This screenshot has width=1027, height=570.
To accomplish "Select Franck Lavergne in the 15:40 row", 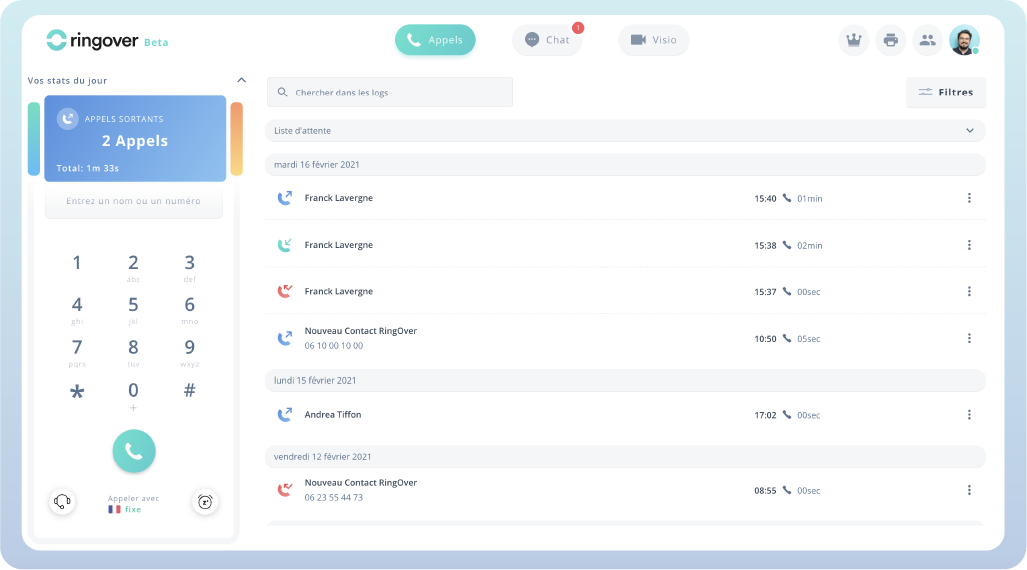I will (339, 198).
